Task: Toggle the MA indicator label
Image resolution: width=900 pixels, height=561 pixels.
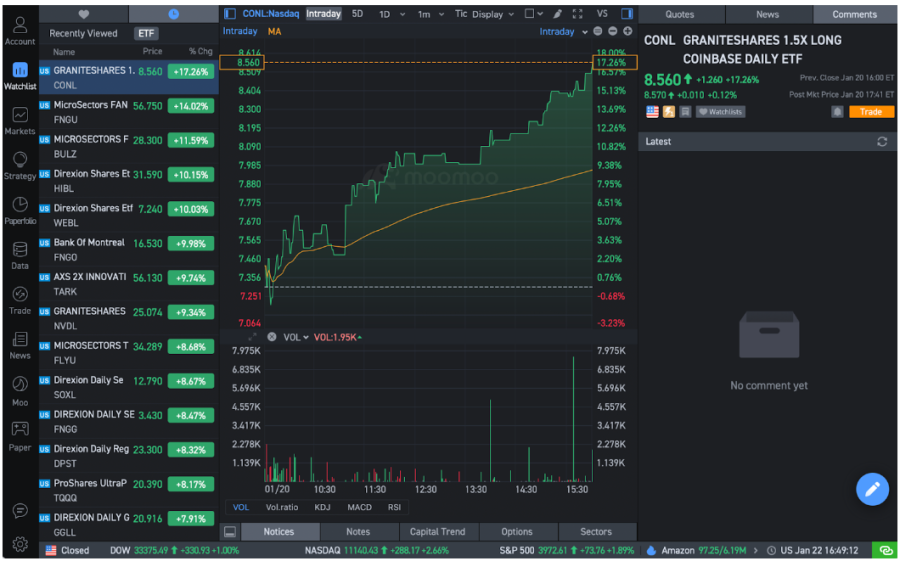Action: pyautogui.click(x=274, y=32)
